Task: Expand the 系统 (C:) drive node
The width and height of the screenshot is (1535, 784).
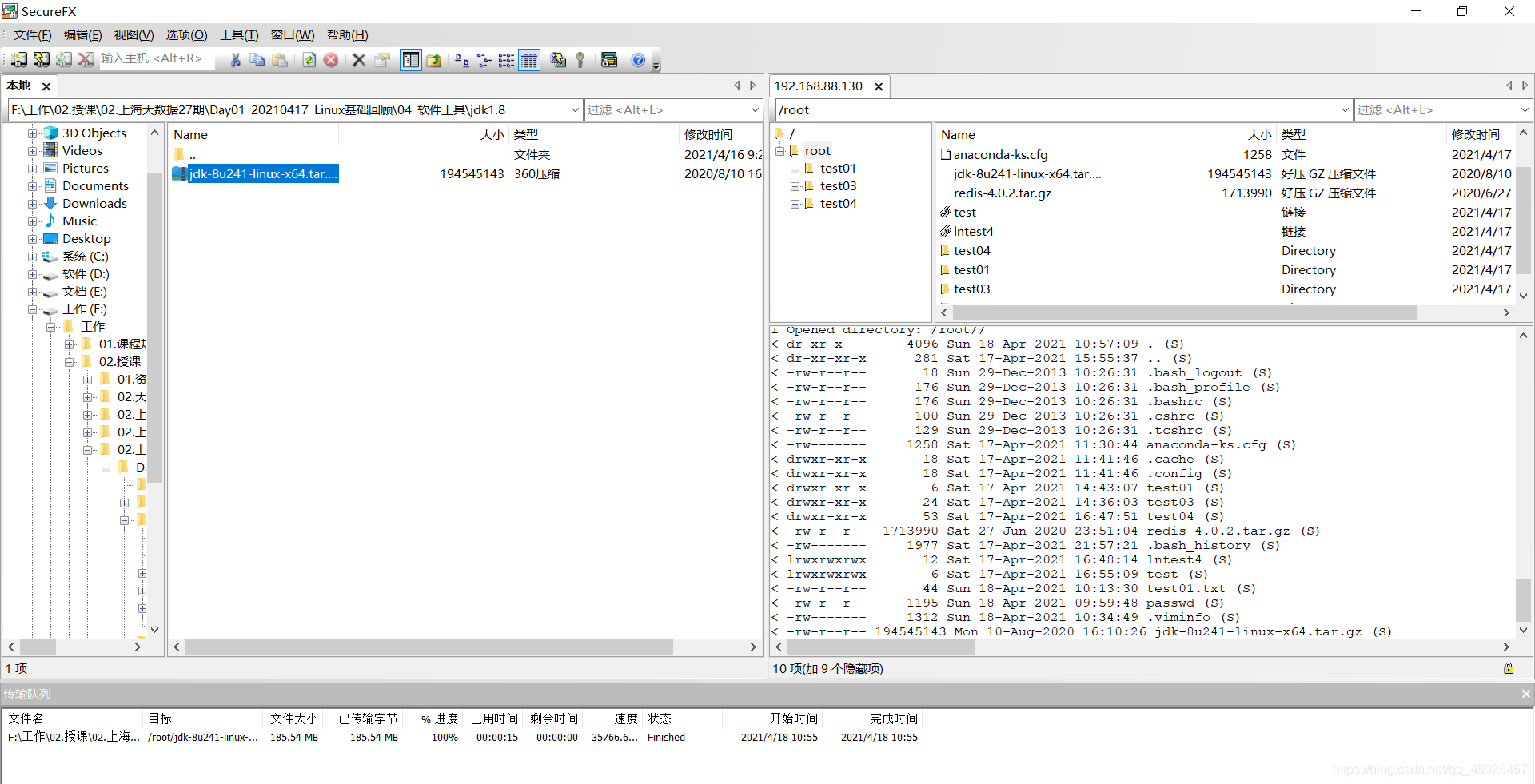Action: coord(32,257)
